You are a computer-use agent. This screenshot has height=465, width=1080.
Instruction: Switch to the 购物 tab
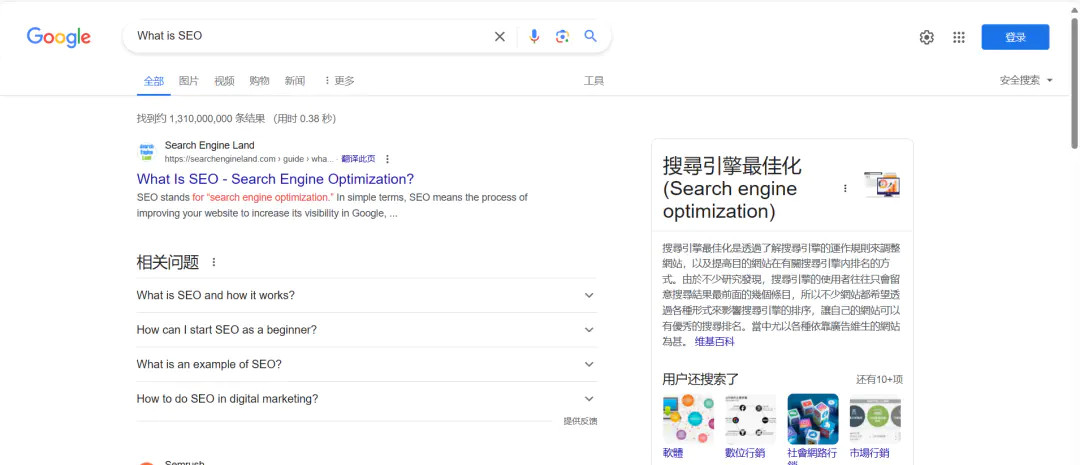(259, 81)
